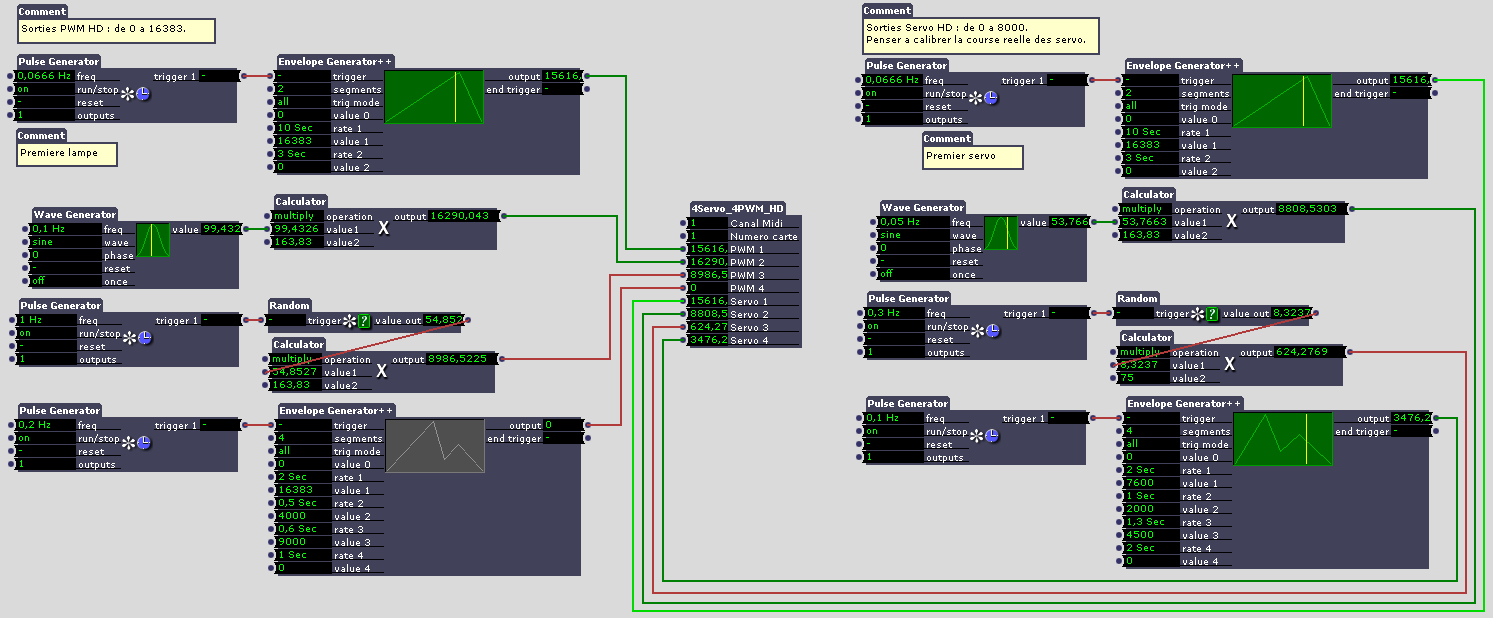Image resolution: width=1493 pixels, height=618 pixels.
Task: Click the sine waveform icon on the 0,1 Hz Wave Generator
Action: pos(153,241)
